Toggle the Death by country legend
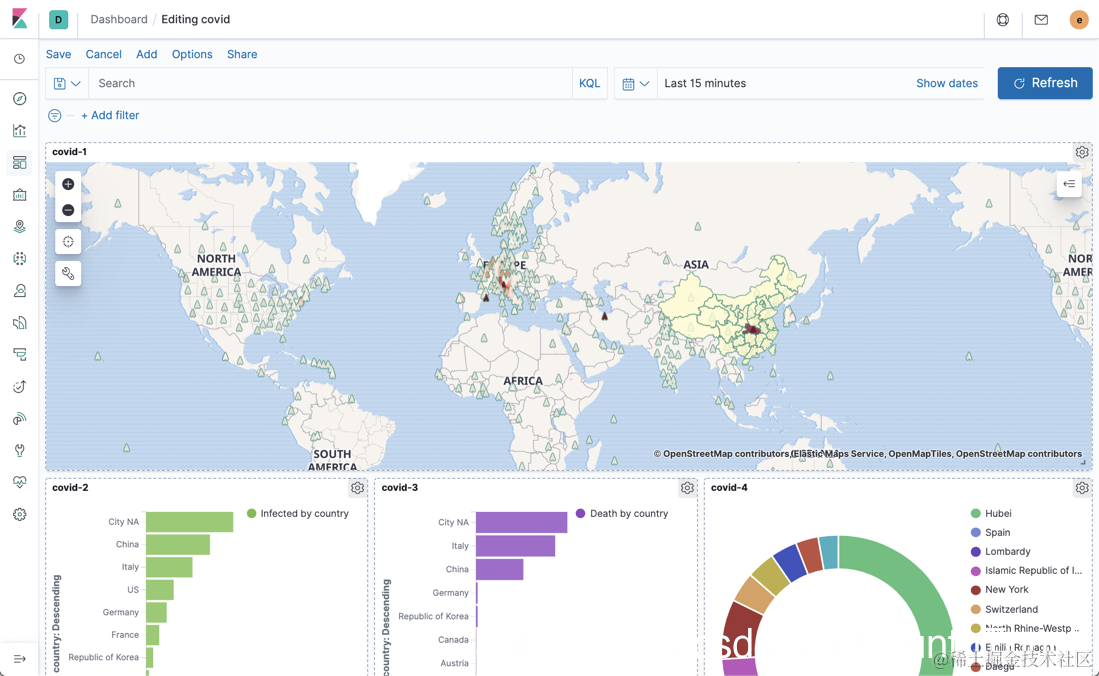 coord(622,513)
